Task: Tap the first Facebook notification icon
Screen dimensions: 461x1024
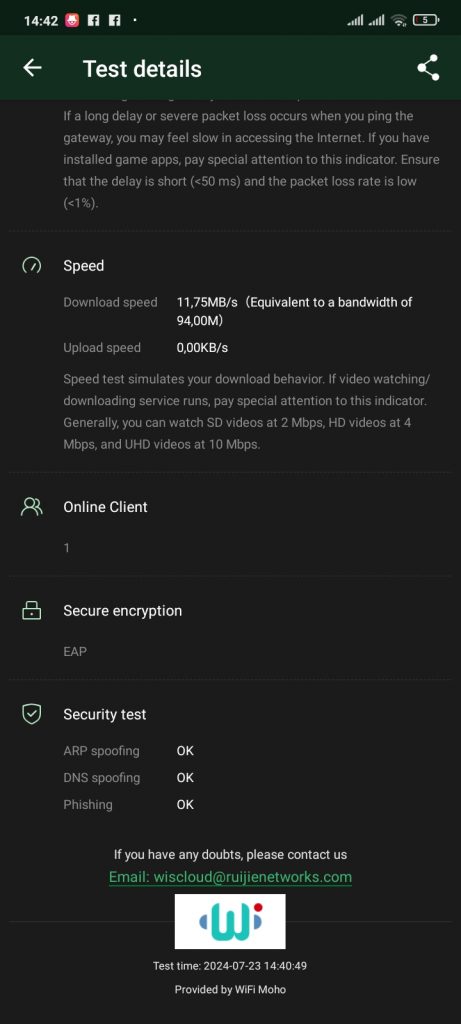Action: (x=93, y=20)
